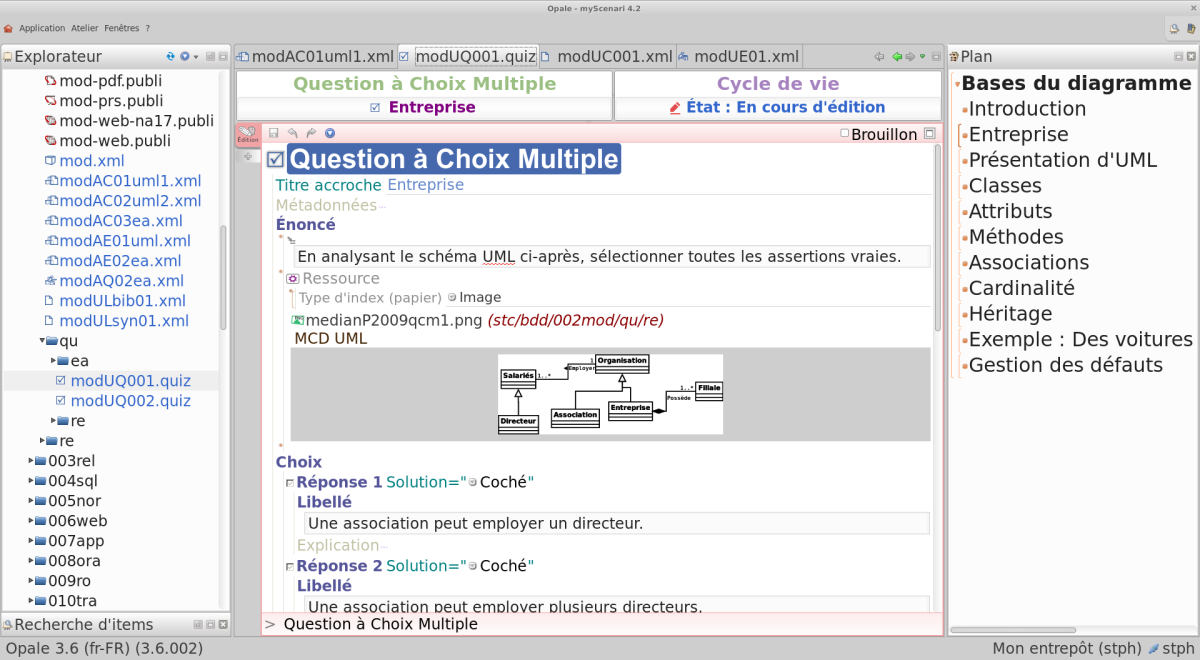
Task: Open modUQ002.quiz in the explorer
Action: (x=130, y=401)
